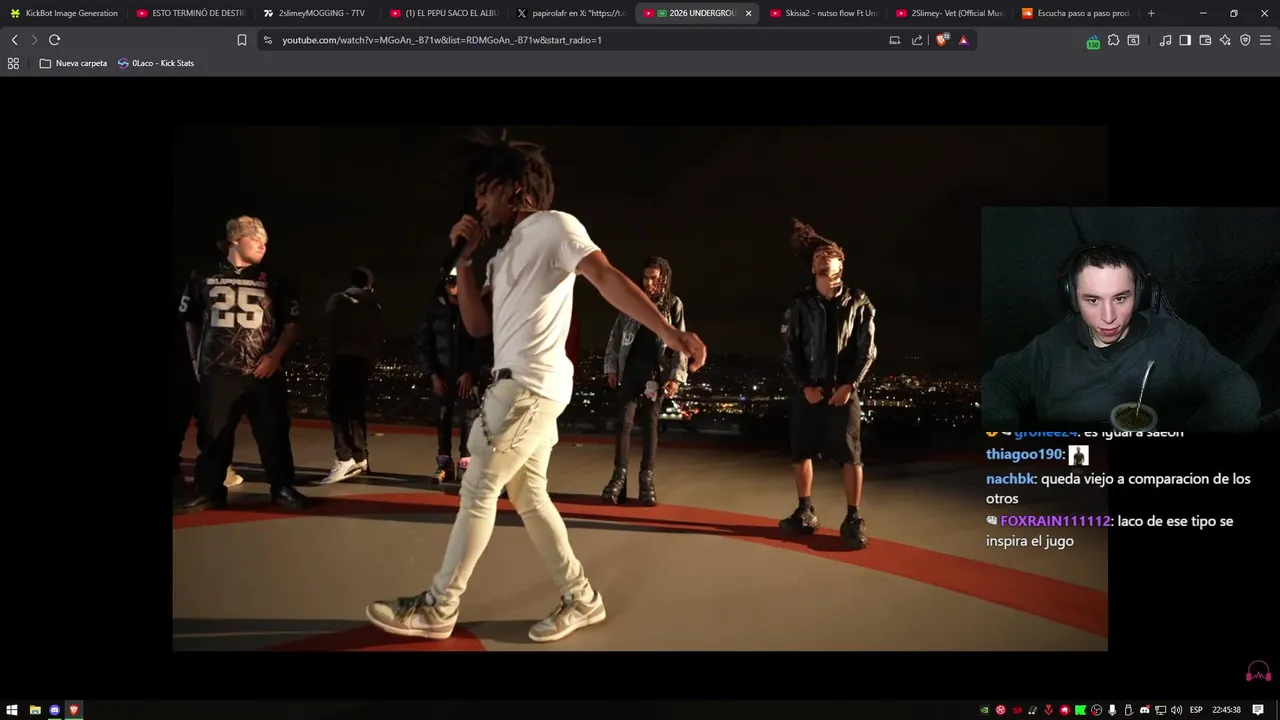This screenshot has width=1280, height=720.
Task: Open the Windows notification center
Action: click(1258, 710)
